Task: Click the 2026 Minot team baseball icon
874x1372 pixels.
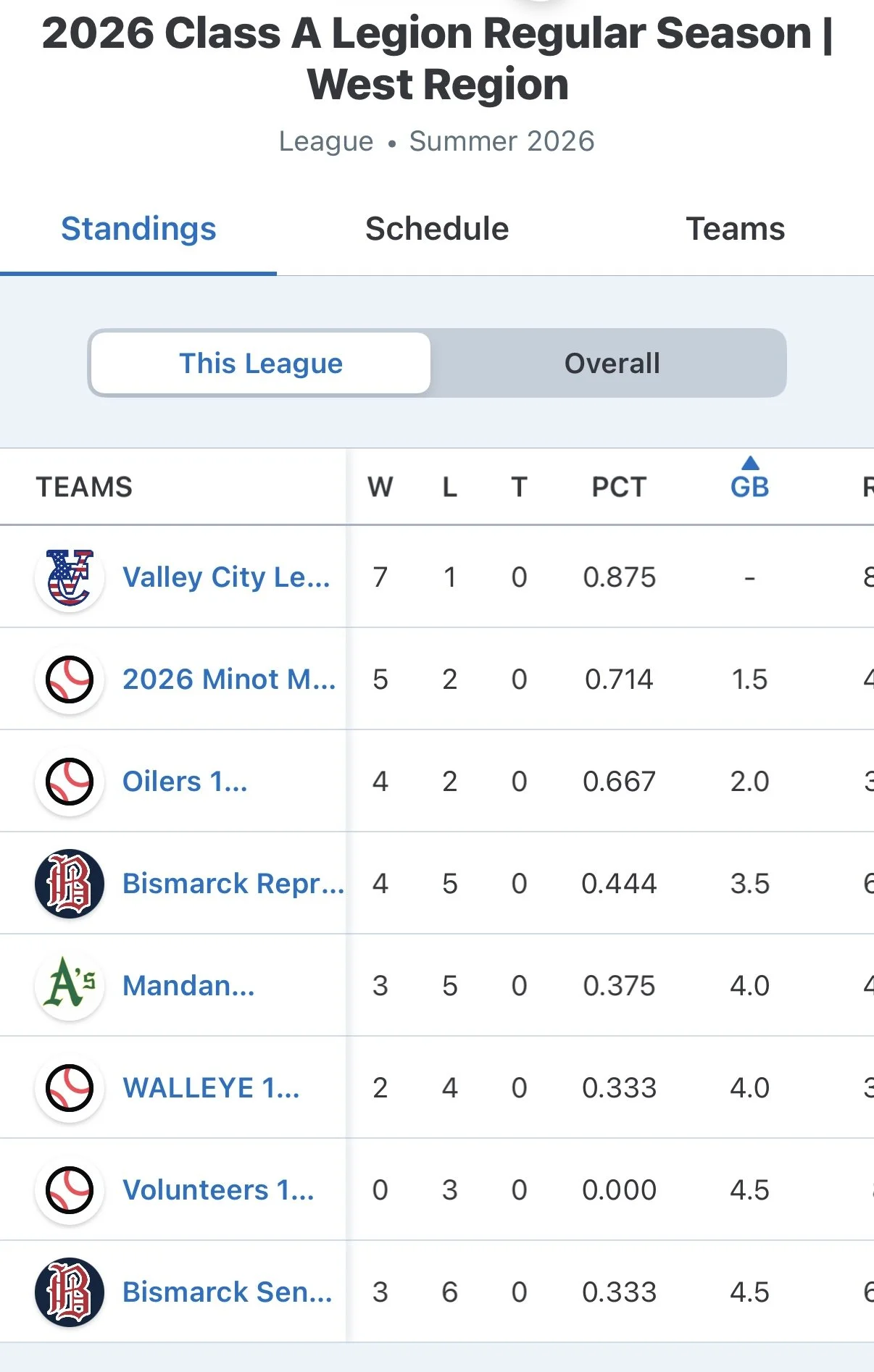Action: (70, 679)
